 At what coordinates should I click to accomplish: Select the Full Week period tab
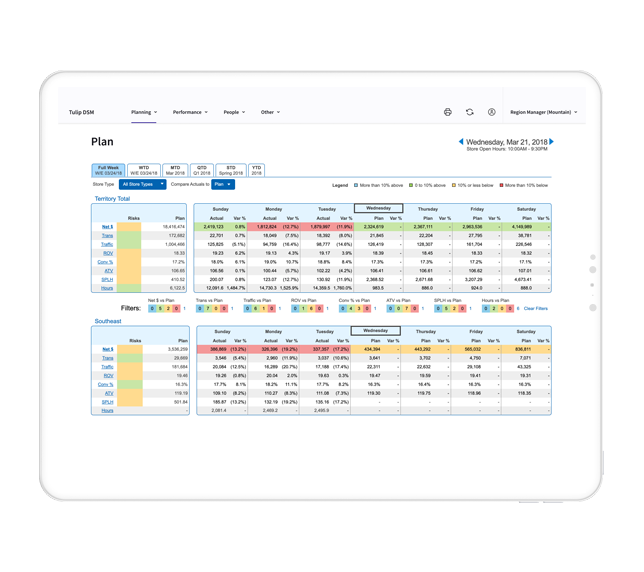point(109,170)
